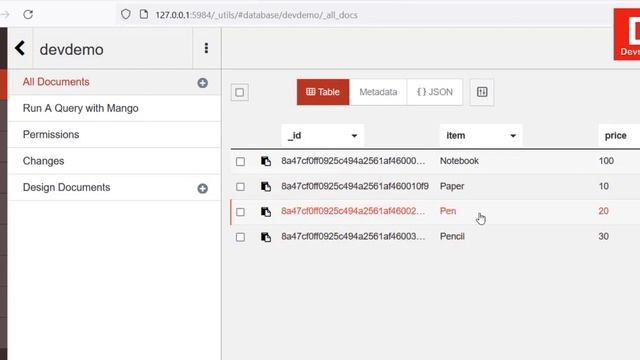Viewport: 640px width, 360px height.
Task: Open the Pencil document ID 8a47...af46003...
Action: point(353,236)
